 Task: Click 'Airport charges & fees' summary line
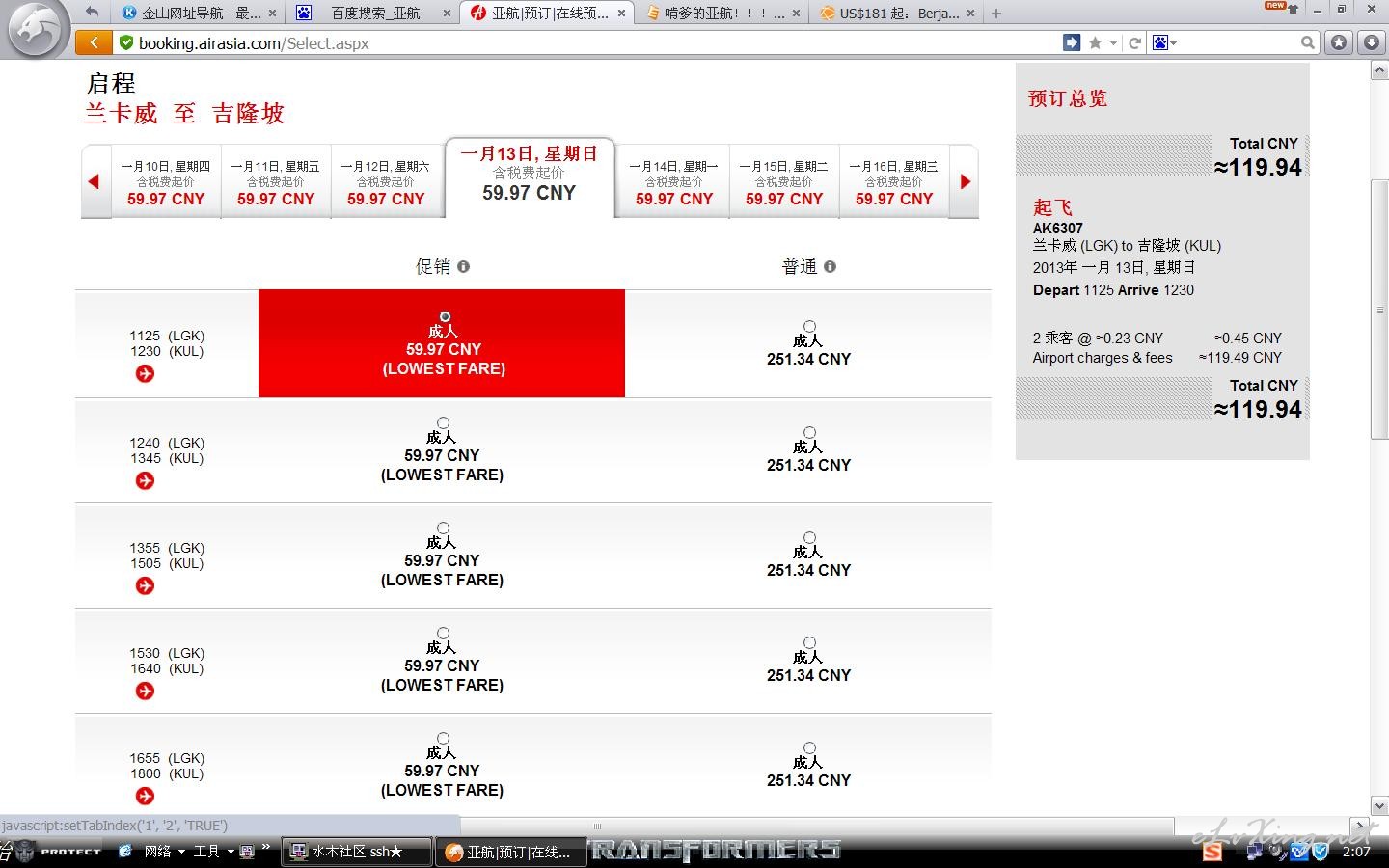tap(1103, 358)
